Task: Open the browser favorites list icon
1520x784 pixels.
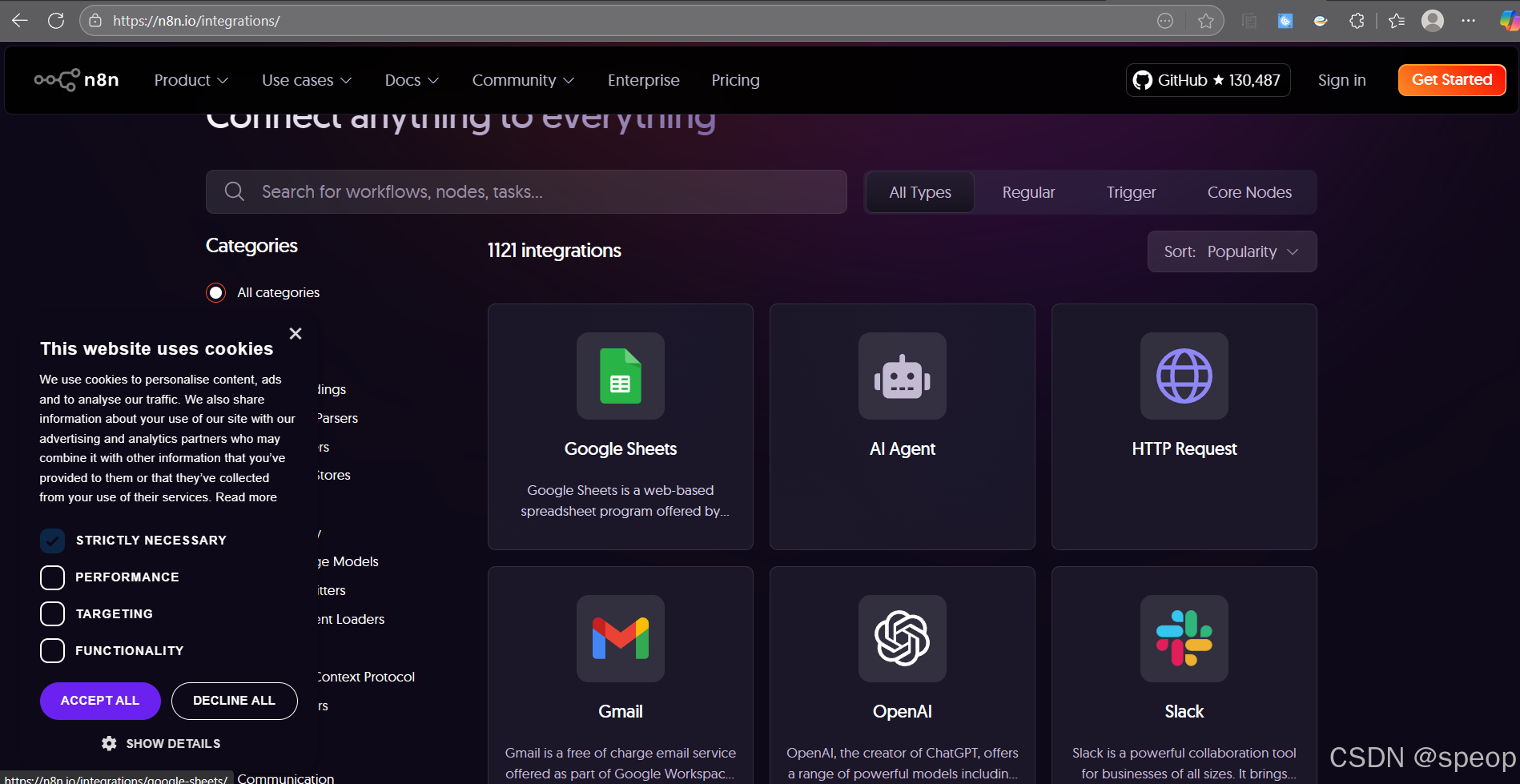Action: point(1397,21)
